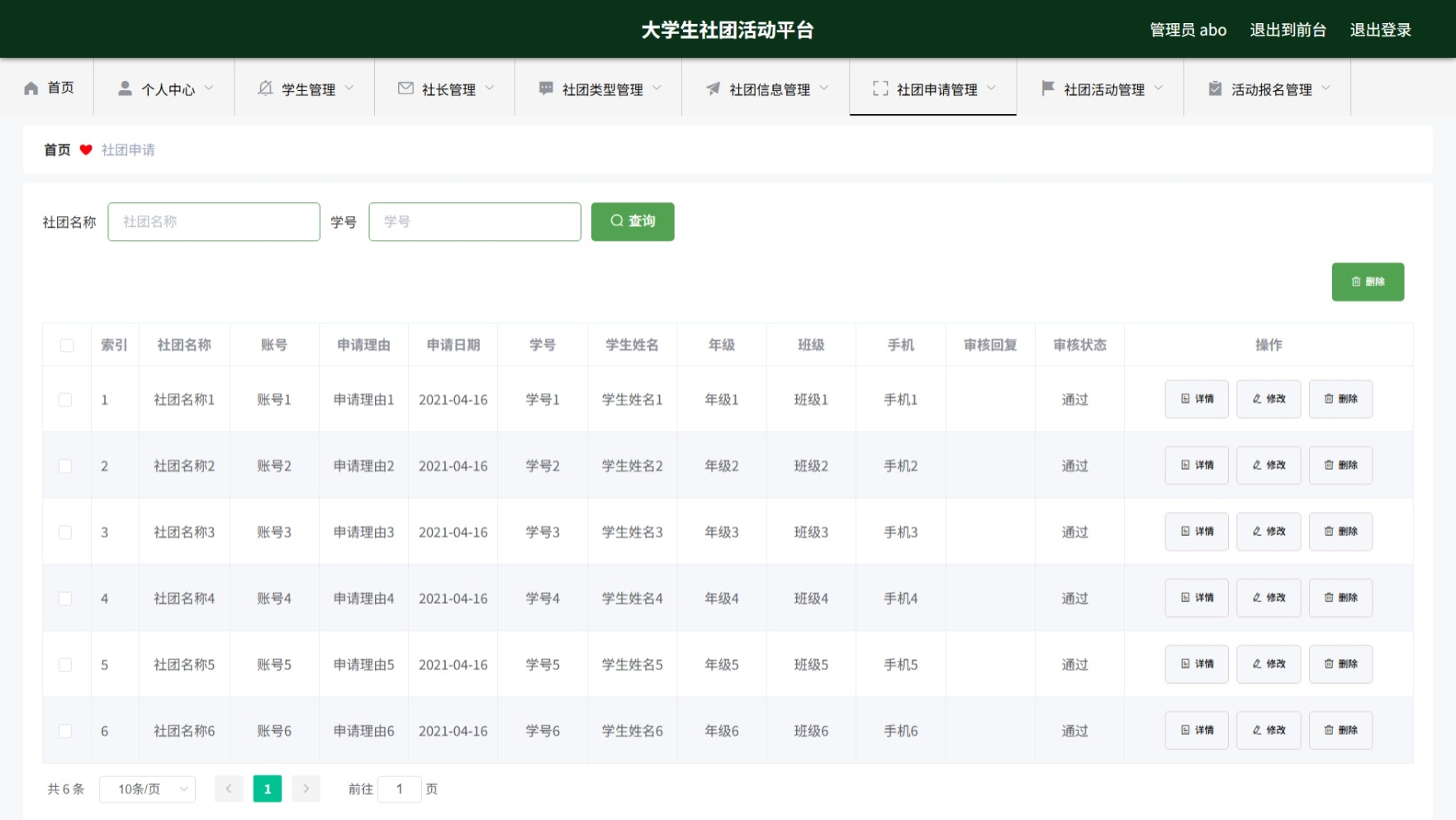Expand the 社长管理 dropdown arrow
Image resolution: width=1456 pixels, height=820 pixels.
pyautogui.click(x=490, y=88)
